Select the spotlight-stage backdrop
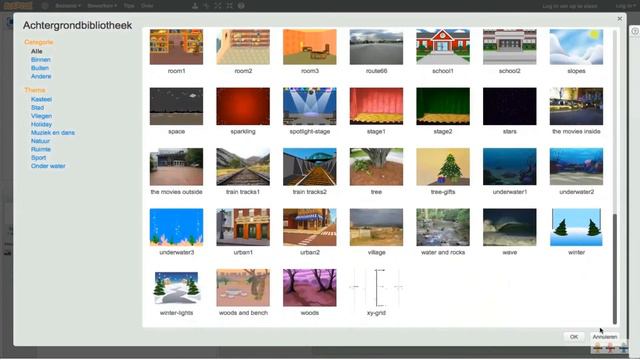 [310, 106]
